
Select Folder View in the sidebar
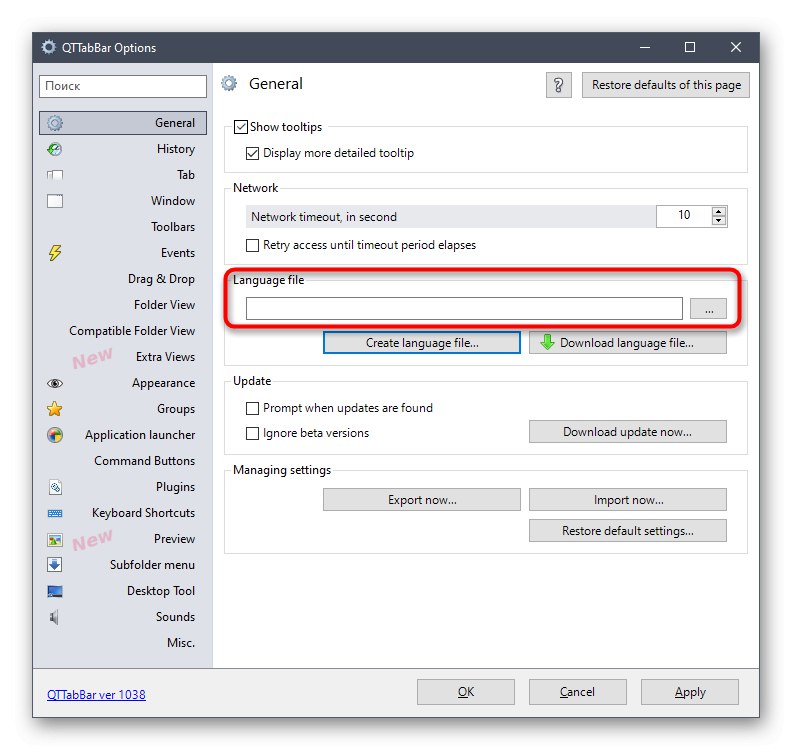[123, 305]
